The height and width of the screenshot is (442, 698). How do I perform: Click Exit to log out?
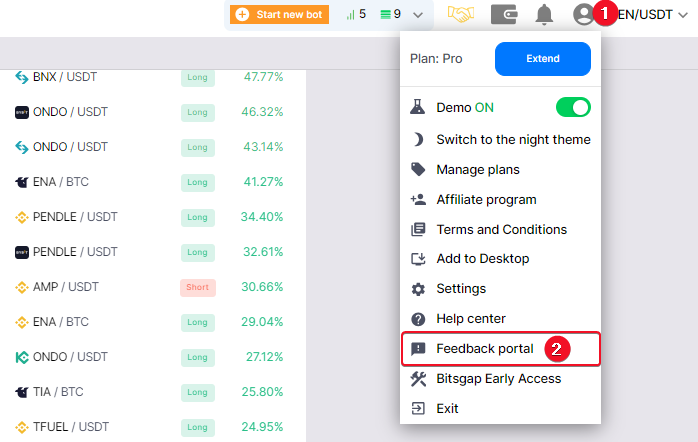point(447,409)
